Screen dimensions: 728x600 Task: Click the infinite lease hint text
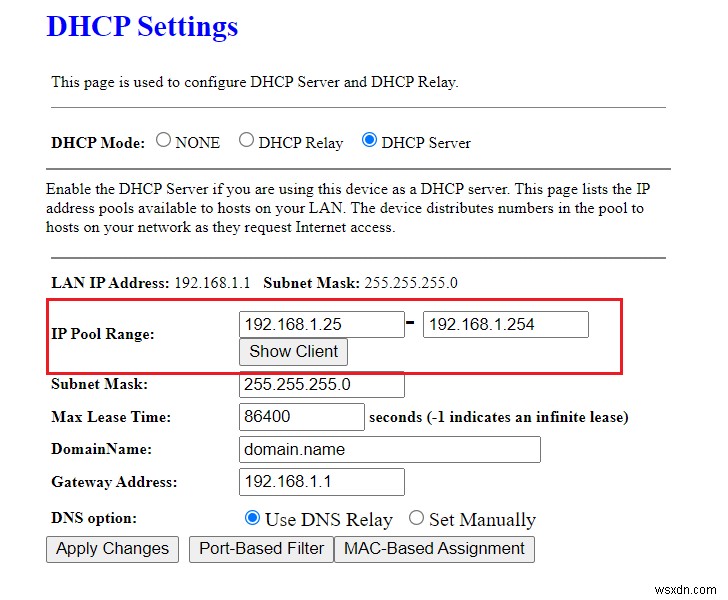[x=499, y=417]
